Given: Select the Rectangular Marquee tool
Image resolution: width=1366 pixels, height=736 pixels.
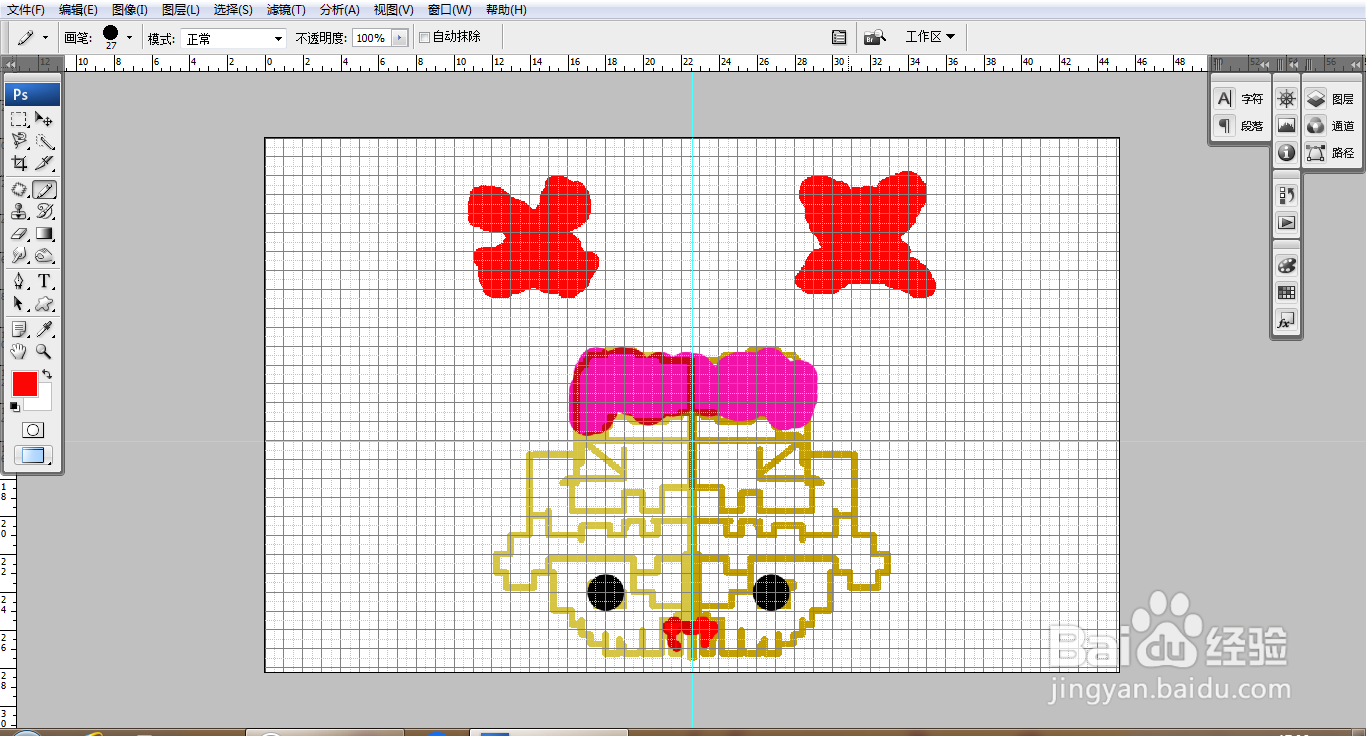Looking at the screenshot, I should click(19, 119).
